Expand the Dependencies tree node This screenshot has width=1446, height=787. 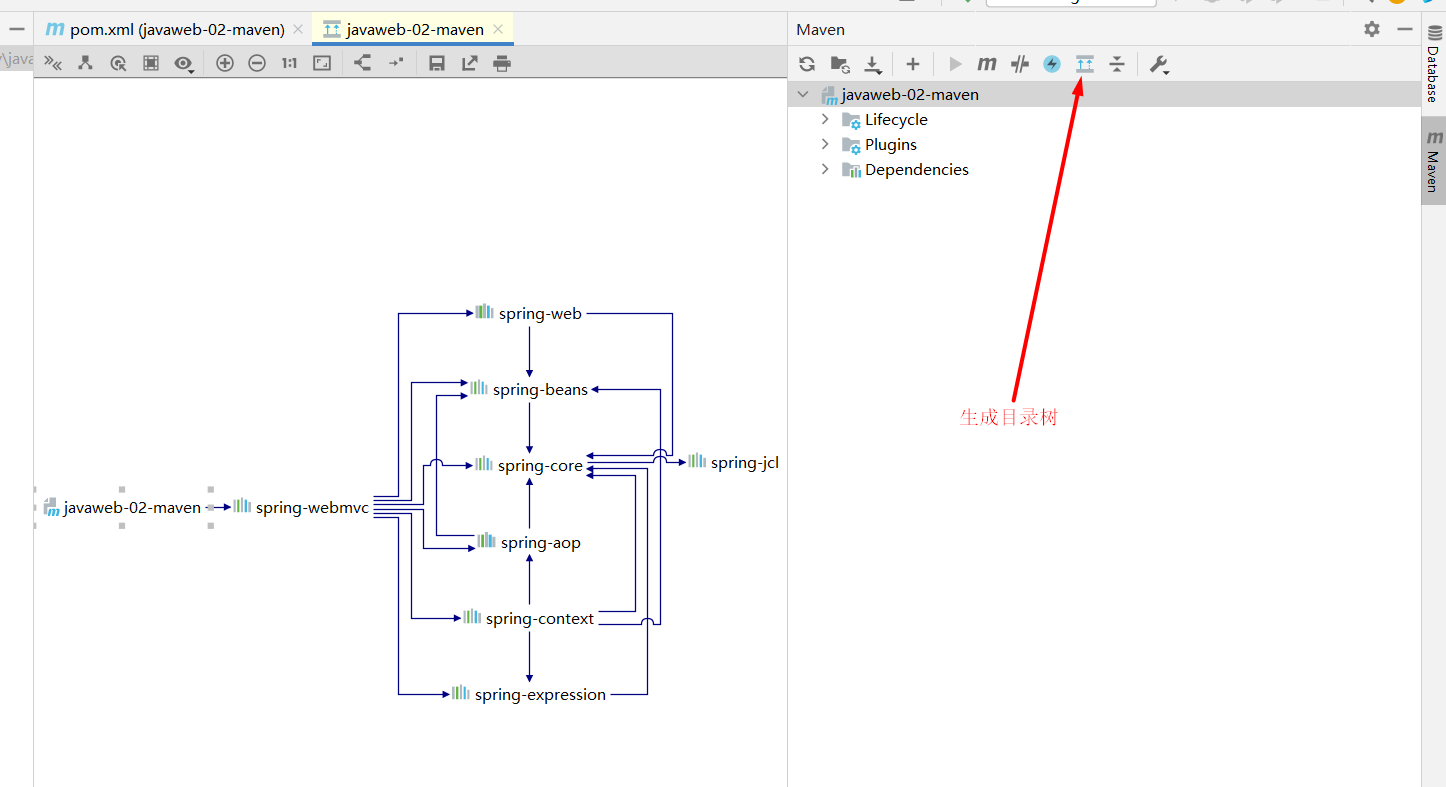(x=825, y=169)
